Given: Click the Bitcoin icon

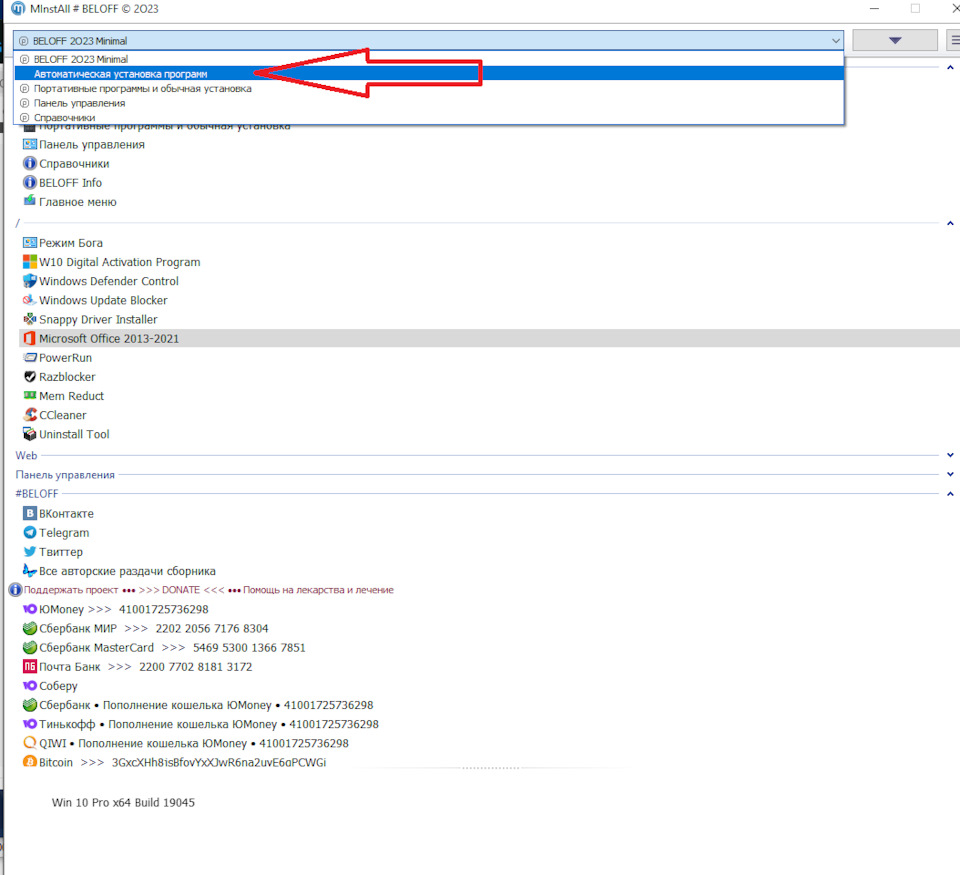Looking at the screenshot, I should click(29, 762).
